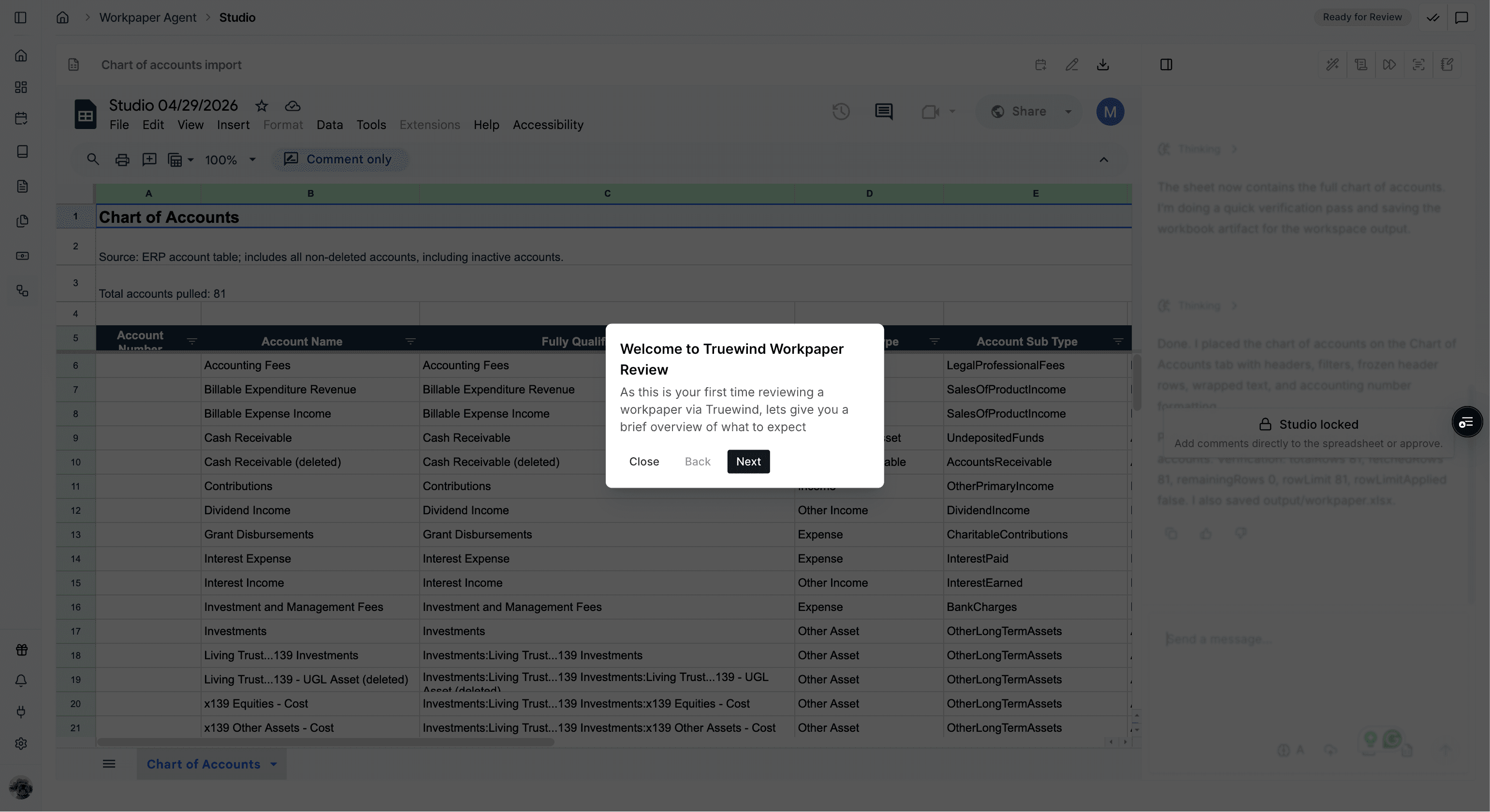Click the scan text icon
This screenshot has width=1490, height=812.
(1418, 65)
